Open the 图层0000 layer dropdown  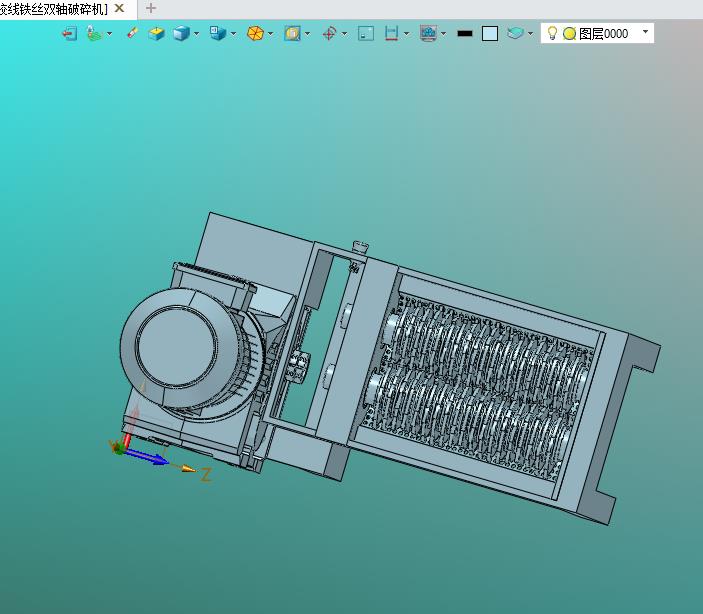pos(645,32)
